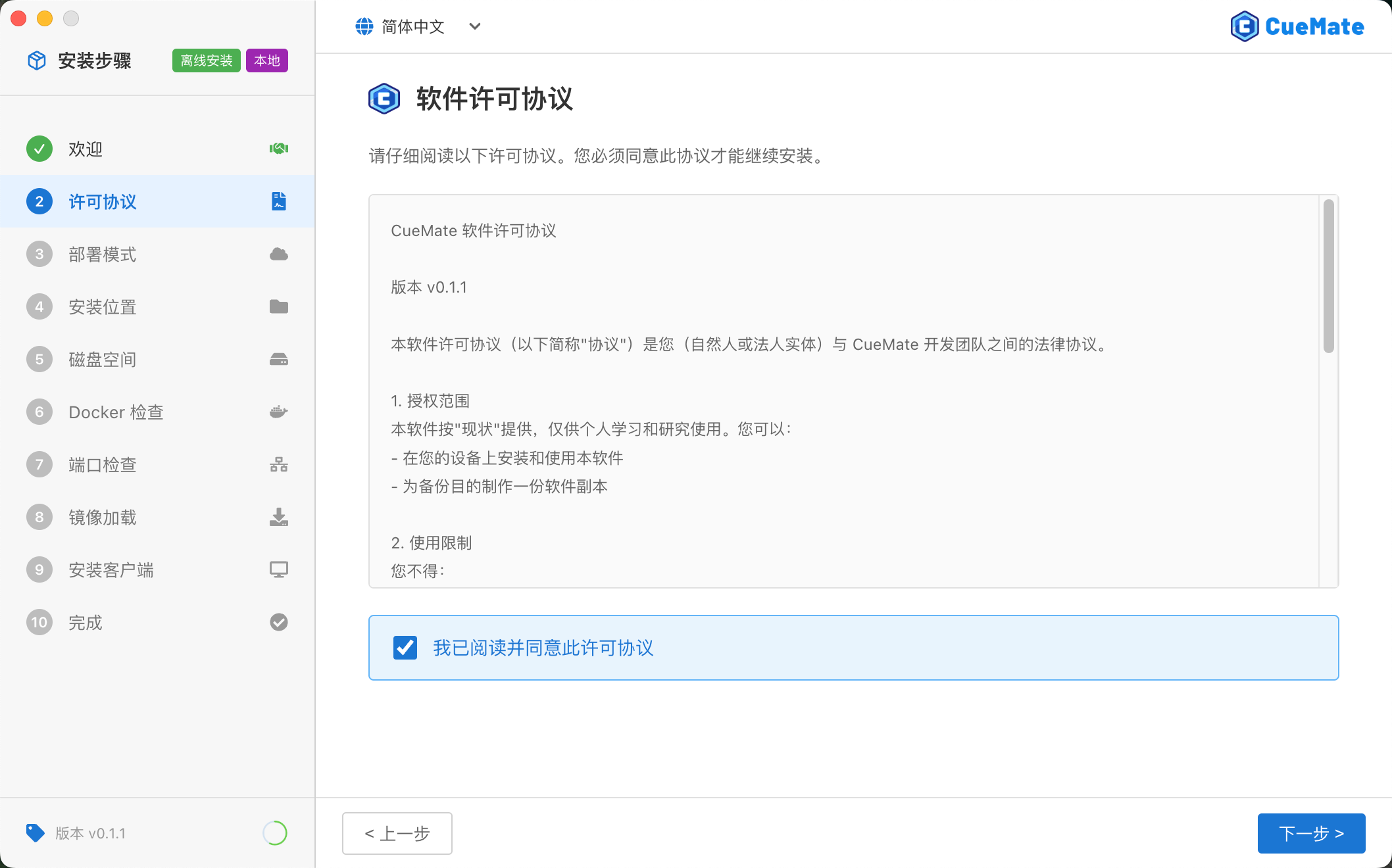This screenshot has height=868, width=1392.
Task: Click the handshake icon beside 欢迎 step
Action: 278,149
